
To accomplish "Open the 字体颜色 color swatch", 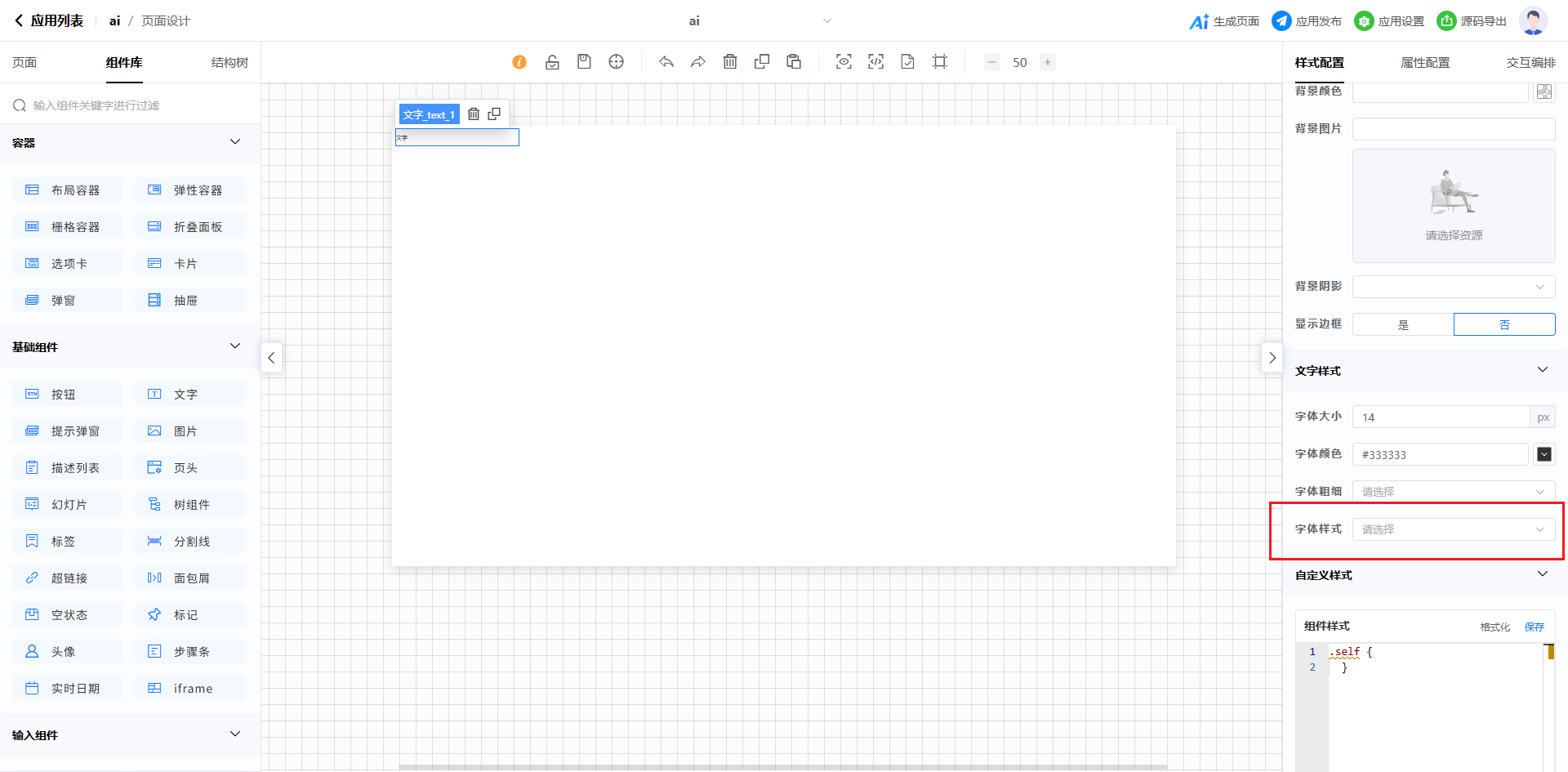I will coord(1543,454).
